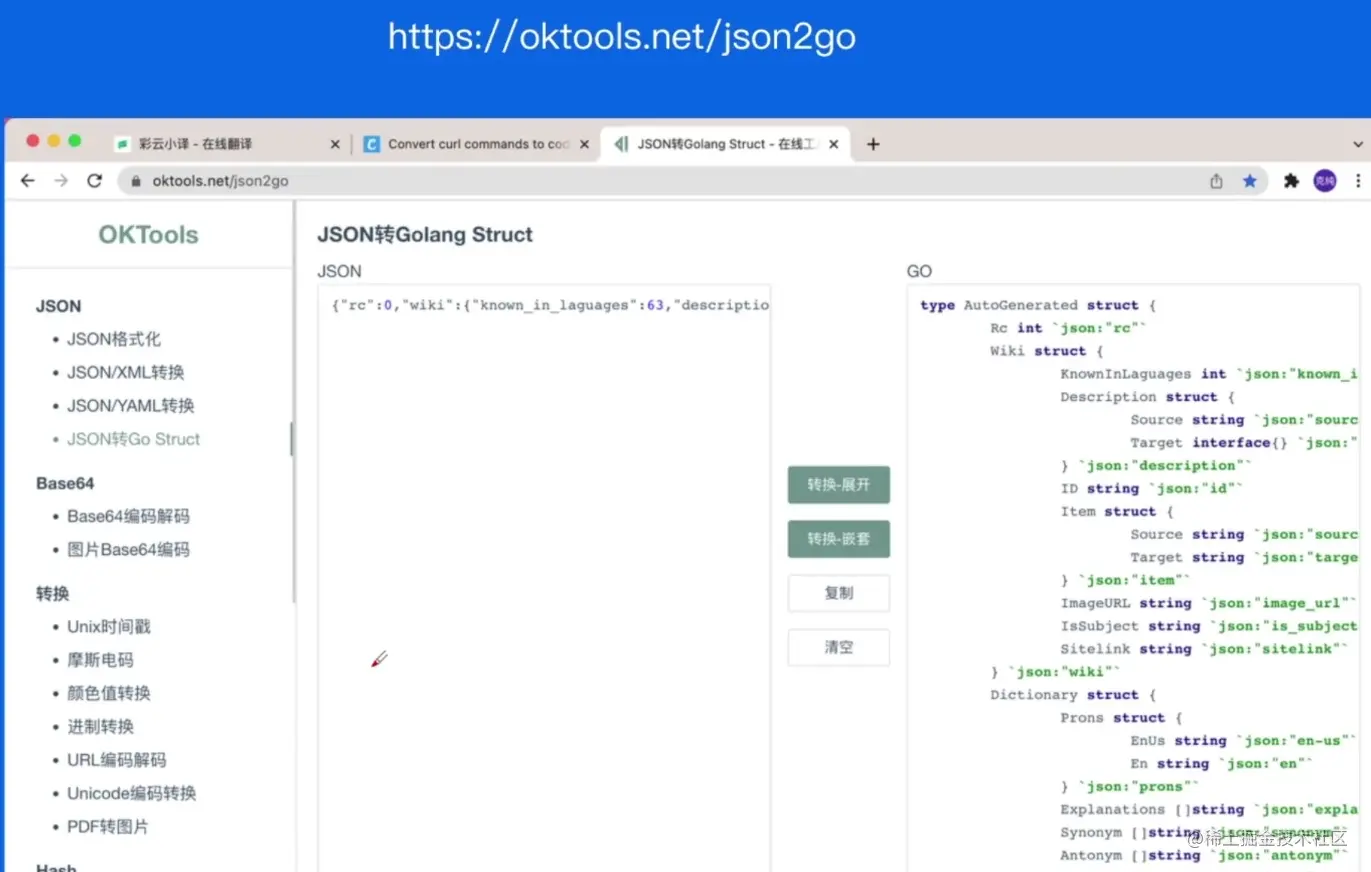
Task: Click the 'Prons struct {' code line
Action: [x=1122, y=718]
